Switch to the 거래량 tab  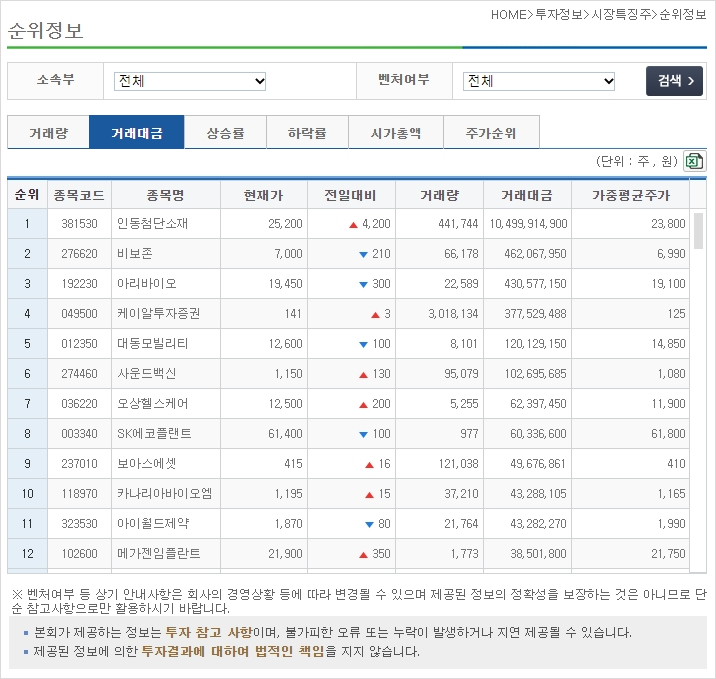click(48, 132)
